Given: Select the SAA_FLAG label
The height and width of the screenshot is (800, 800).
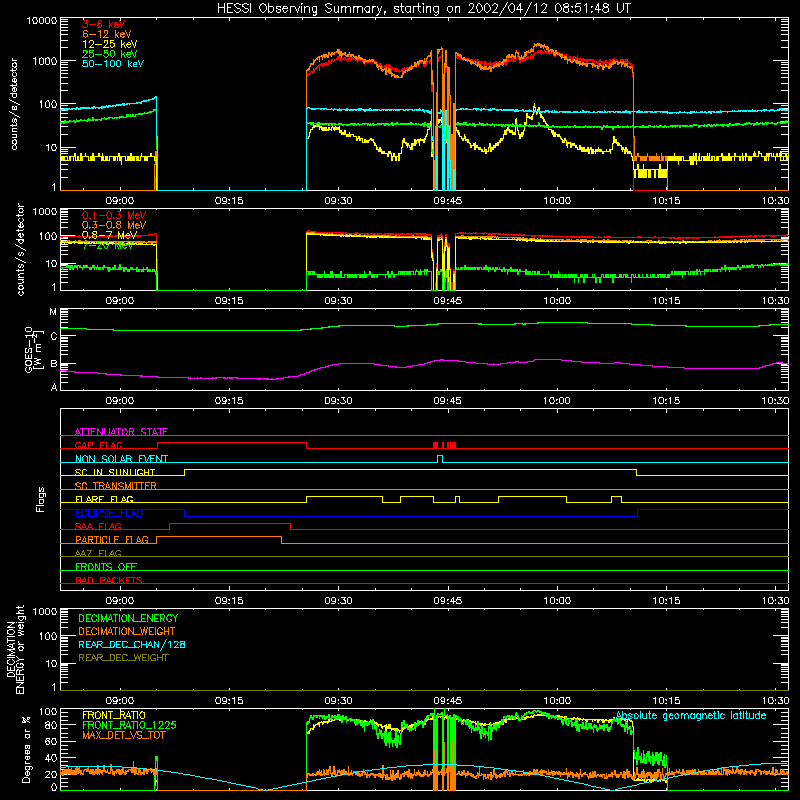Looking at the screenshot, I should tap(98, 526).
